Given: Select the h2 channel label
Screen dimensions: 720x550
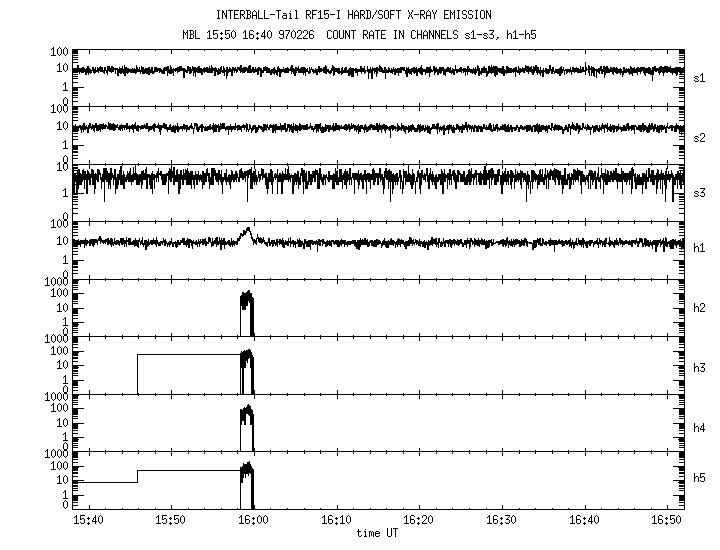Looking at the screenshot, I should click(x=700, y=308).
